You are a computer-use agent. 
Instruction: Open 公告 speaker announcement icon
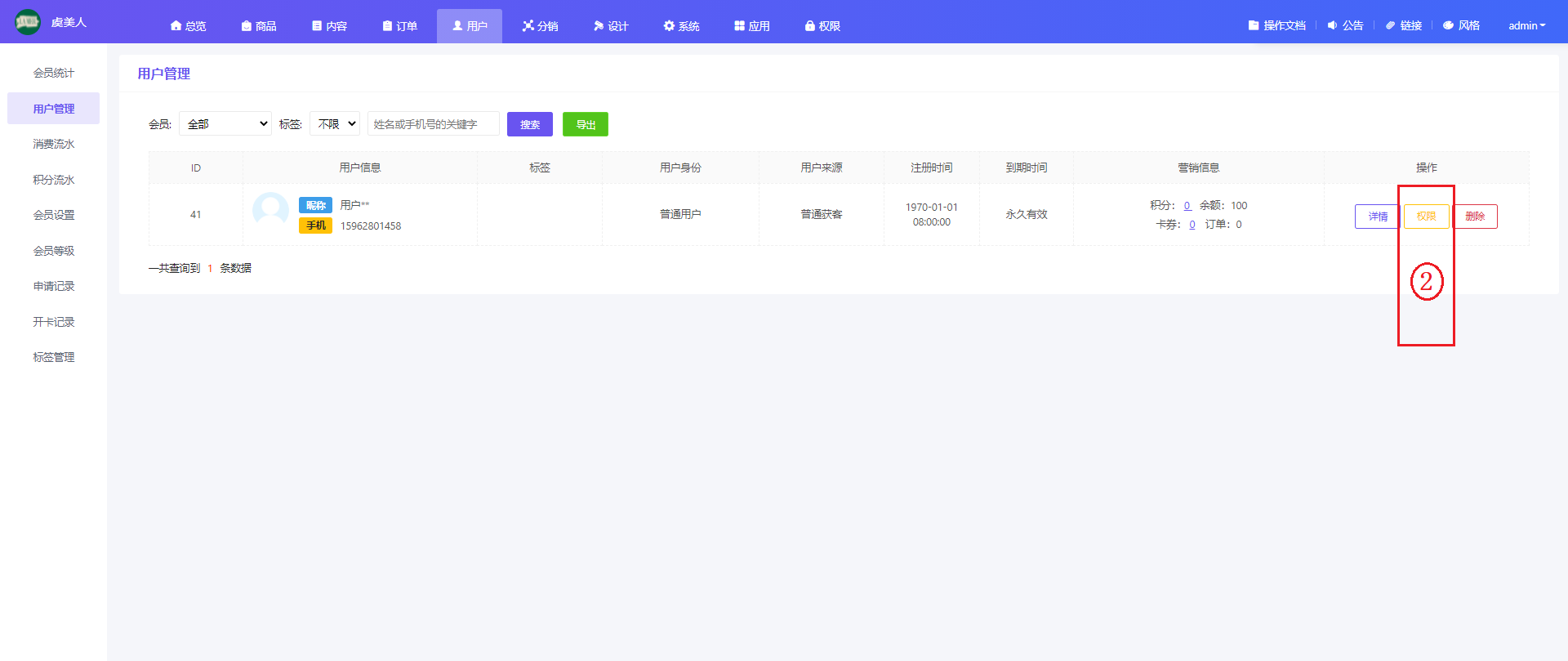pos(1332,25)
